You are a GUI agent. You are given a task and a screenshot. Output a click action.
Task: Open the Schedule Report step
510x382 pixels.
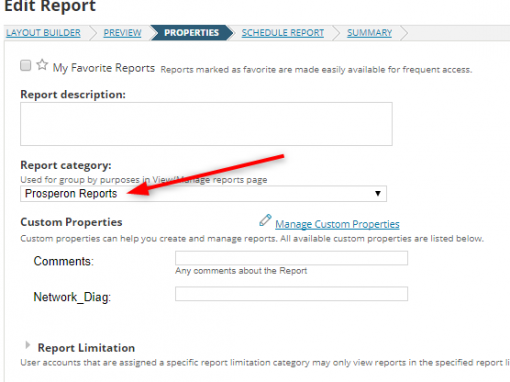(283, 33)
